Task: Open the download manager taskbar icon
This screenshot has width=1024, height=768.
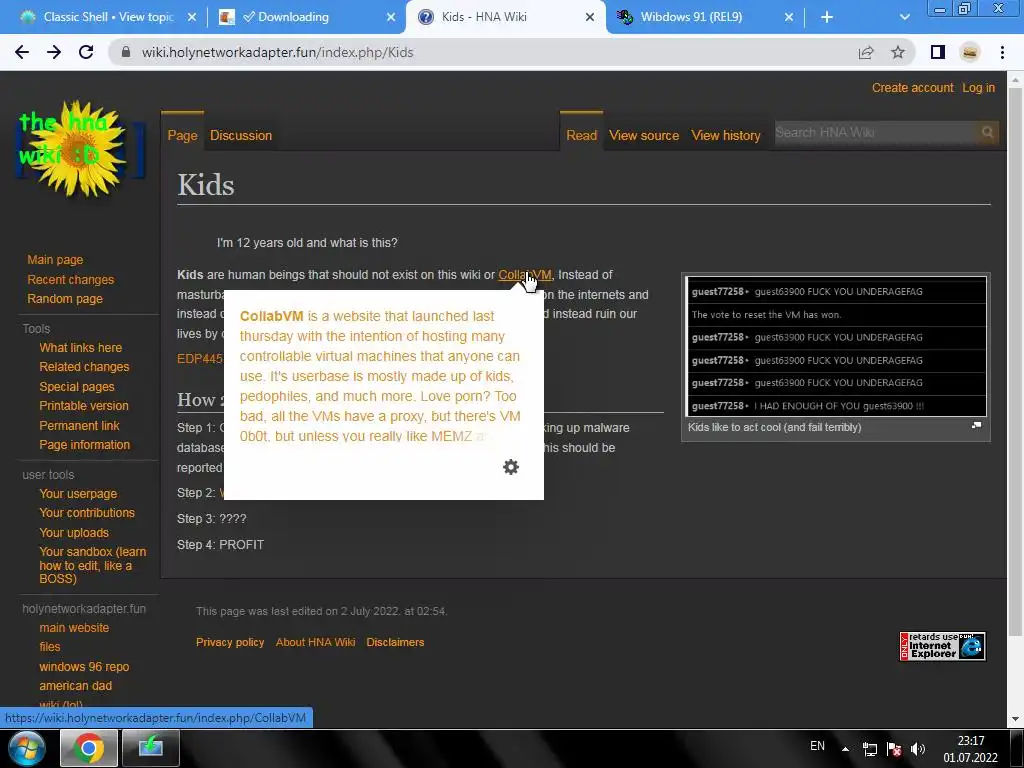Action: click(x=150, y=748)
